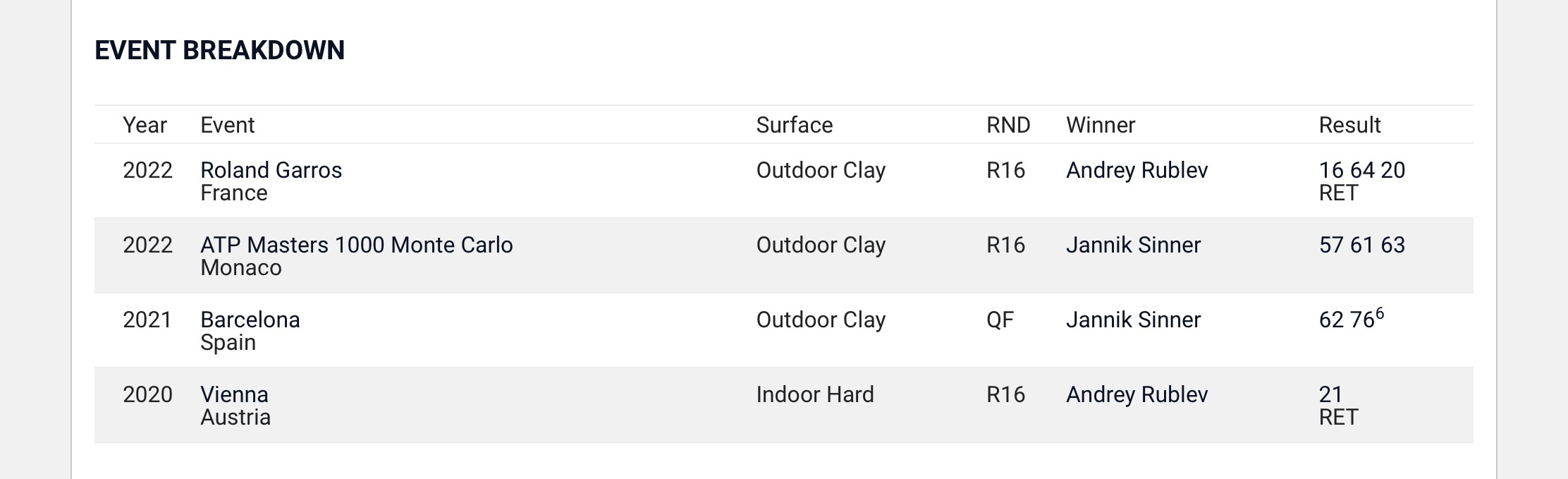The width and height of the screenshot is (1568, 479).
Task: Click the 57 61 63 match result
Action: click(1361, 245)
